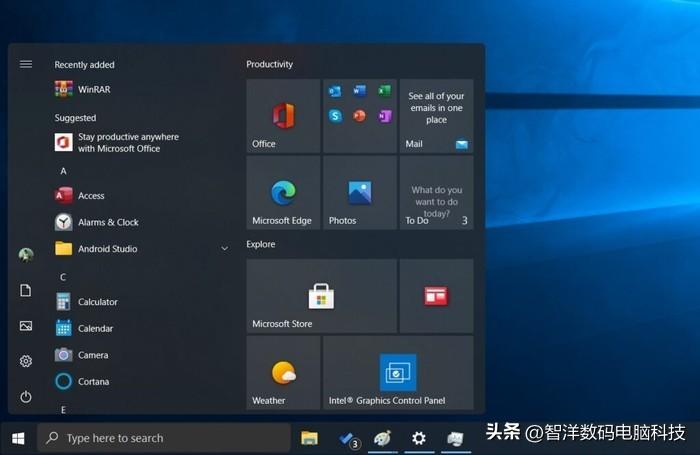Click the Productivity group header
Image resolution: width=700 pixels, height=455 pixels.
tap(270, 64)
